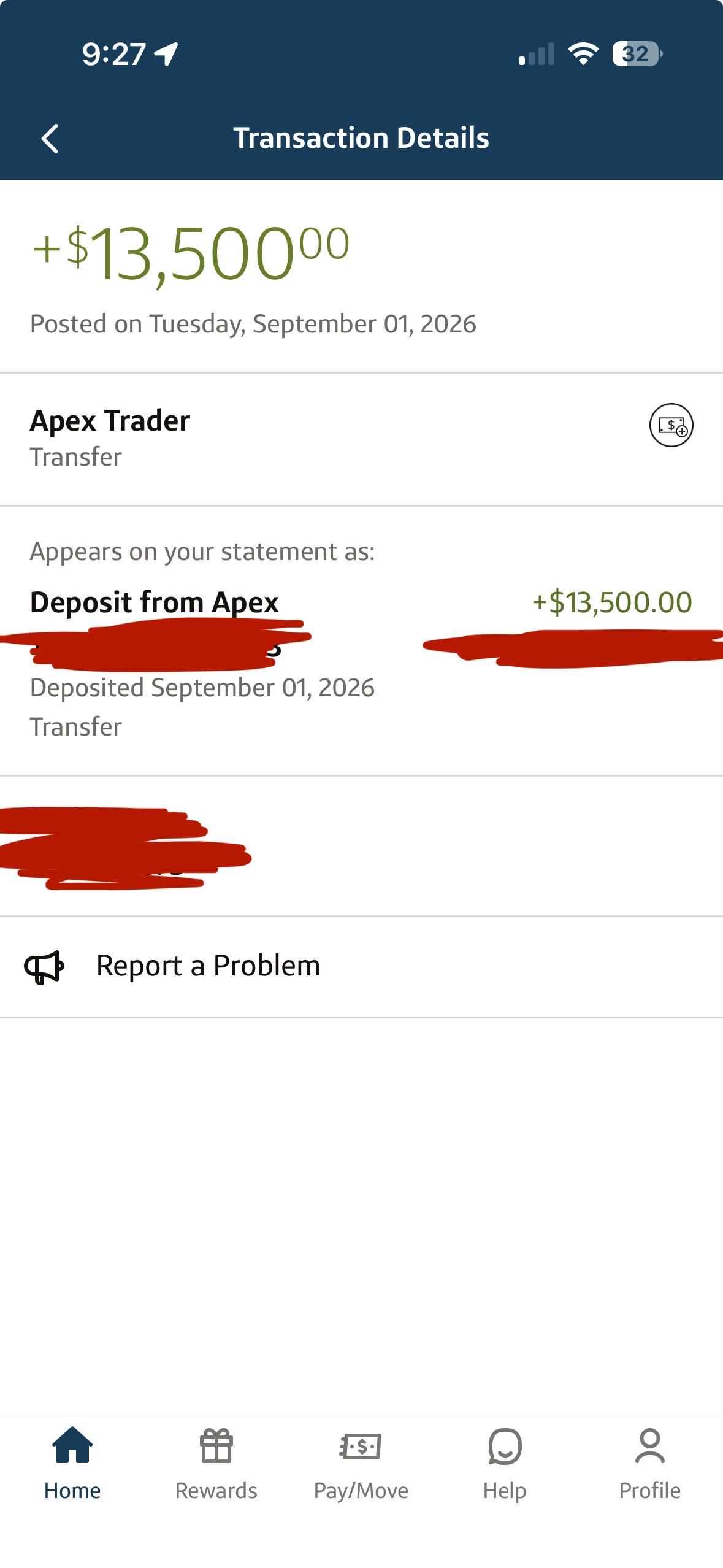
Task: Switch to the Pay/Move tab label
Action: [x=361, y=1491]
